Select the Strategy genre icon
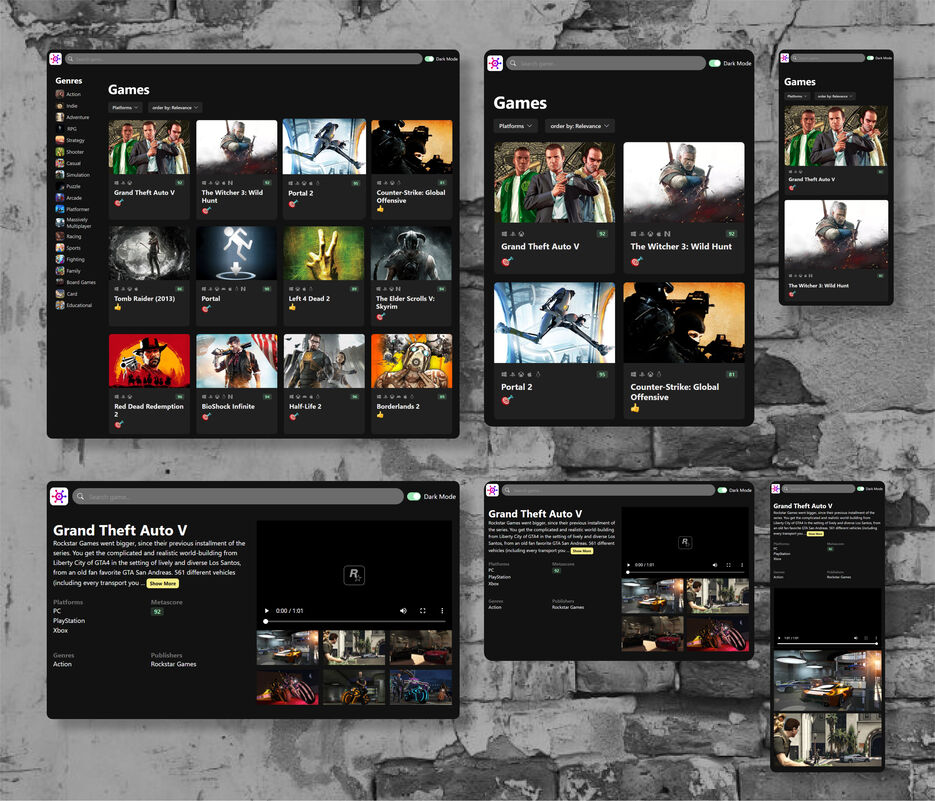 pos(60,140)
